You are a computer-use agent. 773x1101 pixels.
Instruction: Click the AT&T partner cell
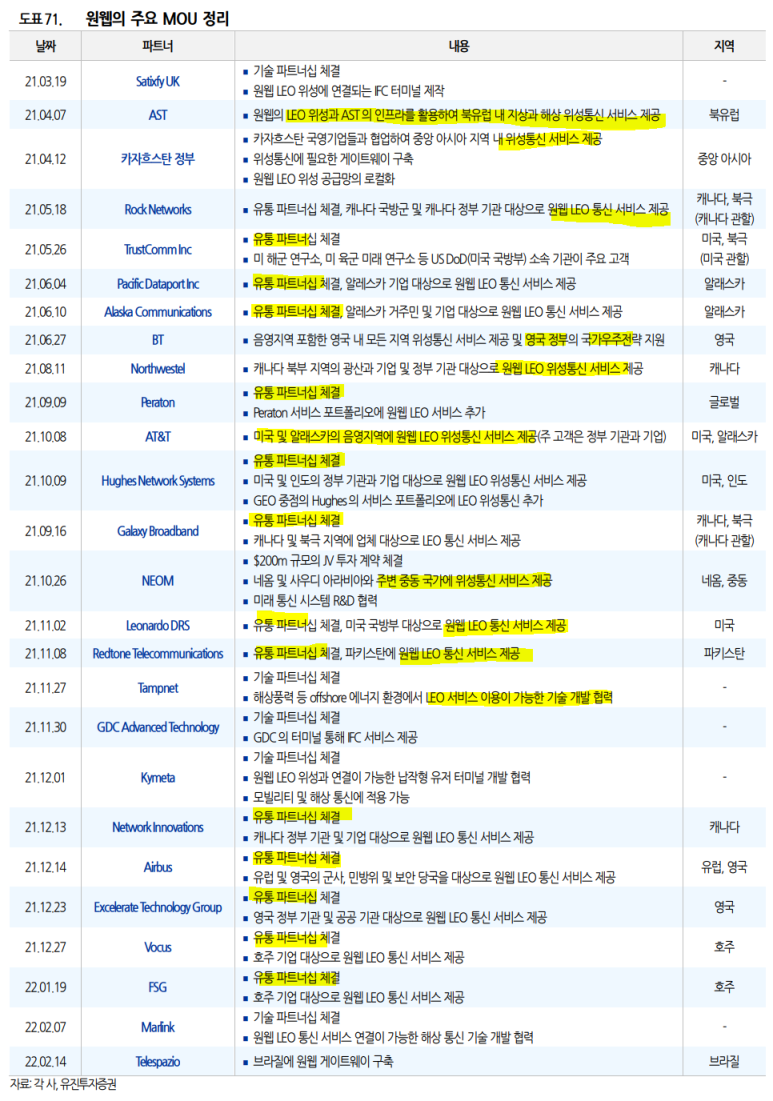pyautogui.click(x=158, y=437)
